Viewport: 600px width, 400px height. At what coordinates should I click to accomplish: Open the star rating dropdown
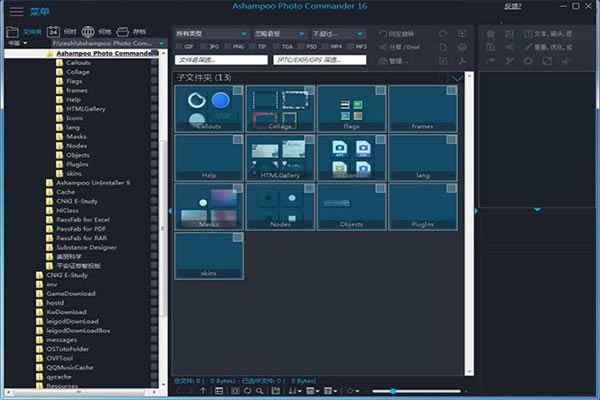pos(353,391)
